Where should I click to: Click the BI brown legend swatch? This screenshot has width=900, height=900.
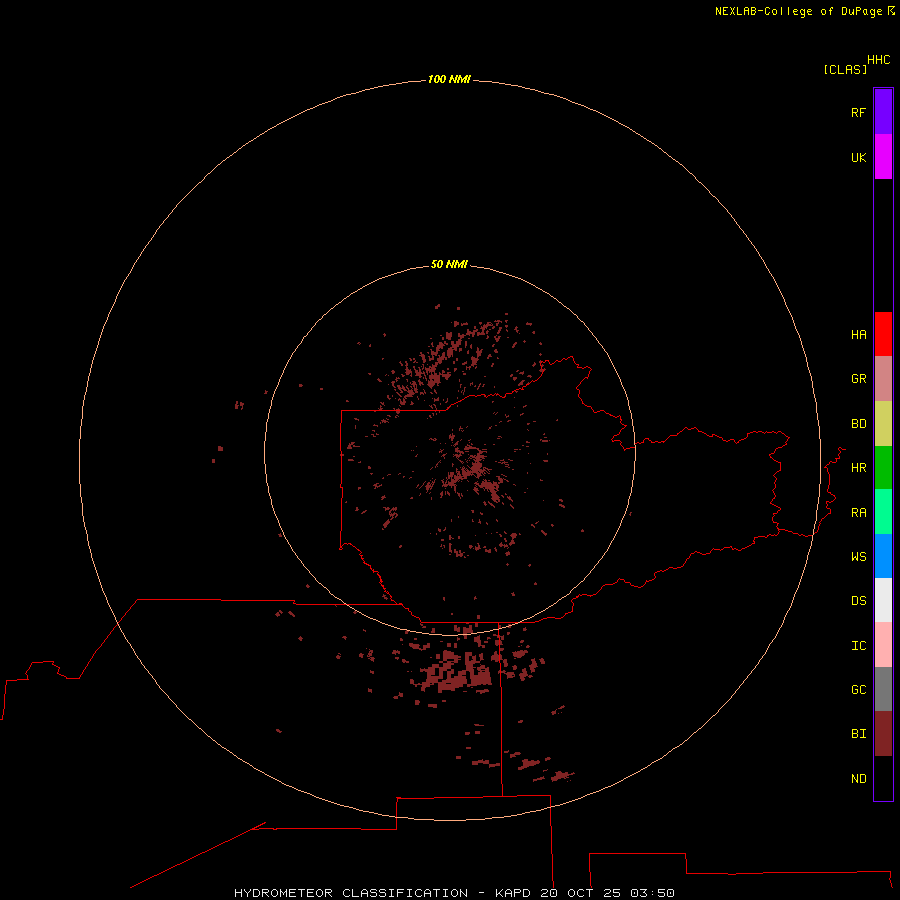pyautogui.click(x=883, y=734)
